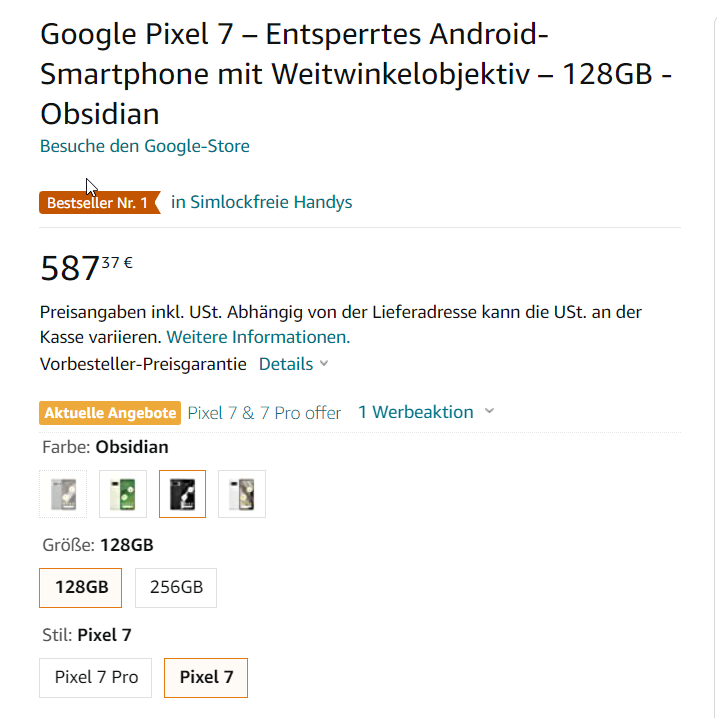Choose the Pixel 7 style option

(206, 677)
